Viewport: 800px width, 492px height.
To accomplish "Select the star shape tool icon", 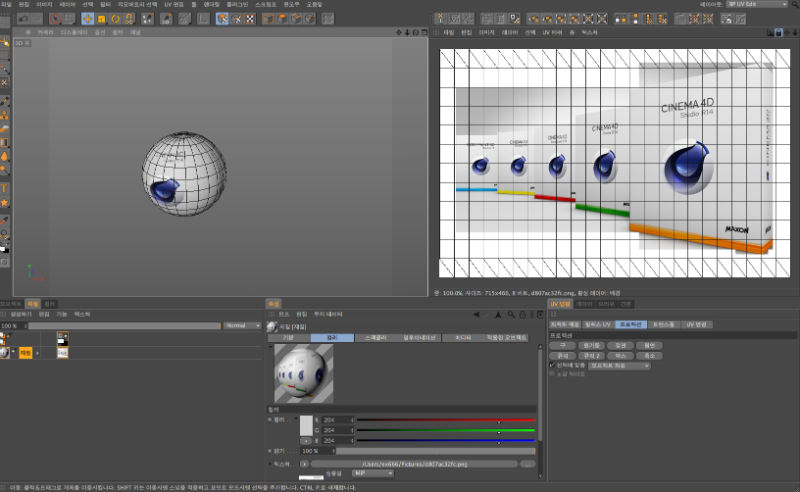I will click(x=4, y=203).
